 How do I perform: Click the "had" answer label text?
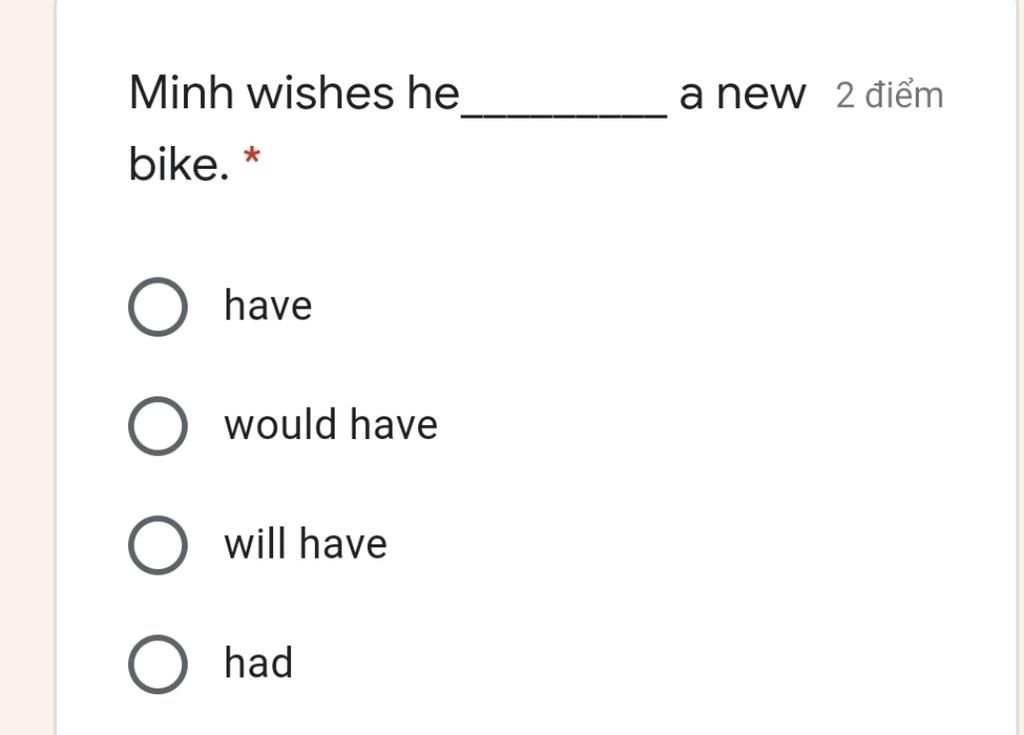258,662
